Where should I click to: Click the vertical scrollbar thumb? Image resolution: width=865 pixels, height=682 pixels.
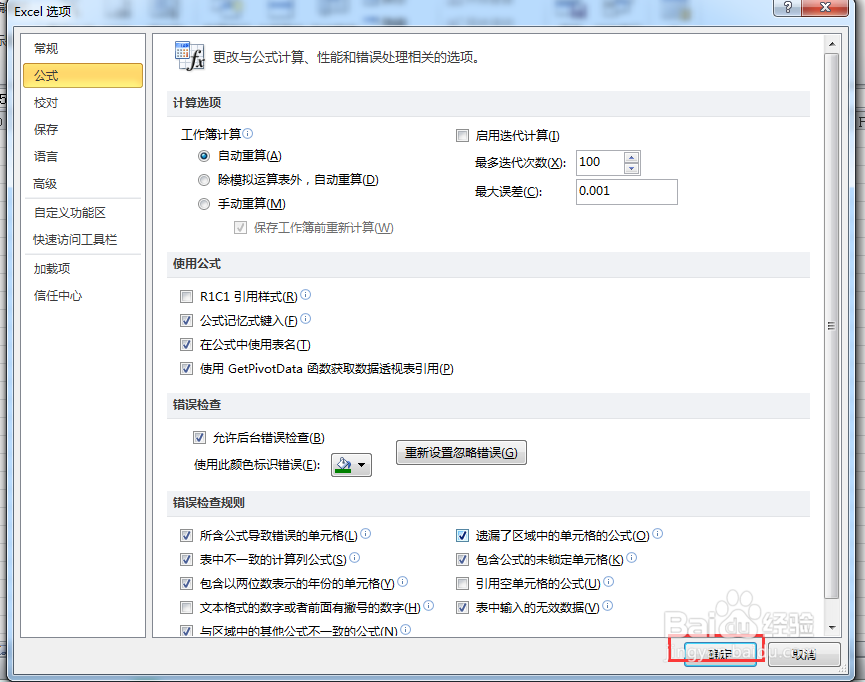[x=832, y=326]
